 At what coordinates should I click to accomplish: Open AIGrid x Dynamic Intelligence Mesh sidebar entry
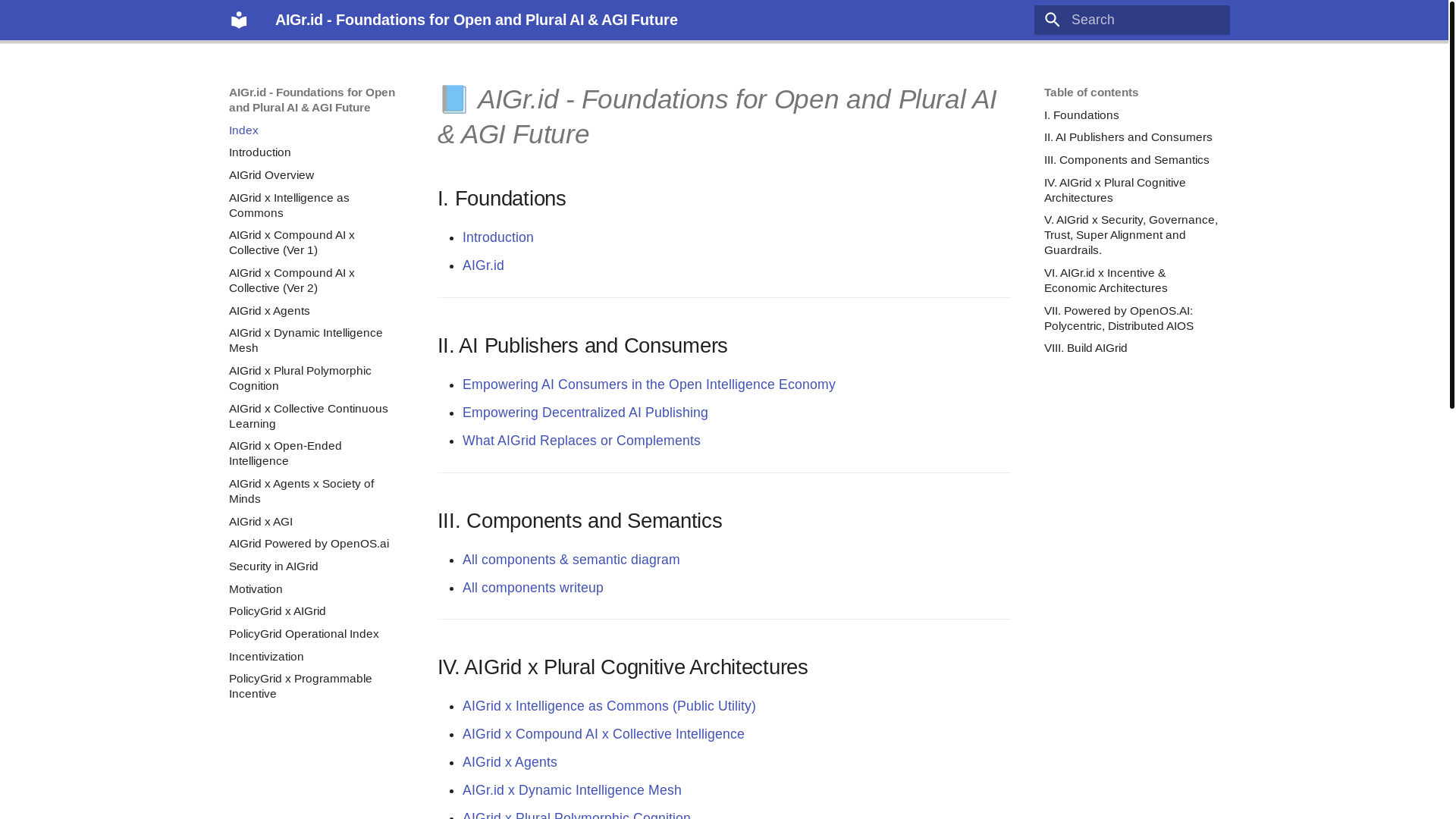click(306, 340)
